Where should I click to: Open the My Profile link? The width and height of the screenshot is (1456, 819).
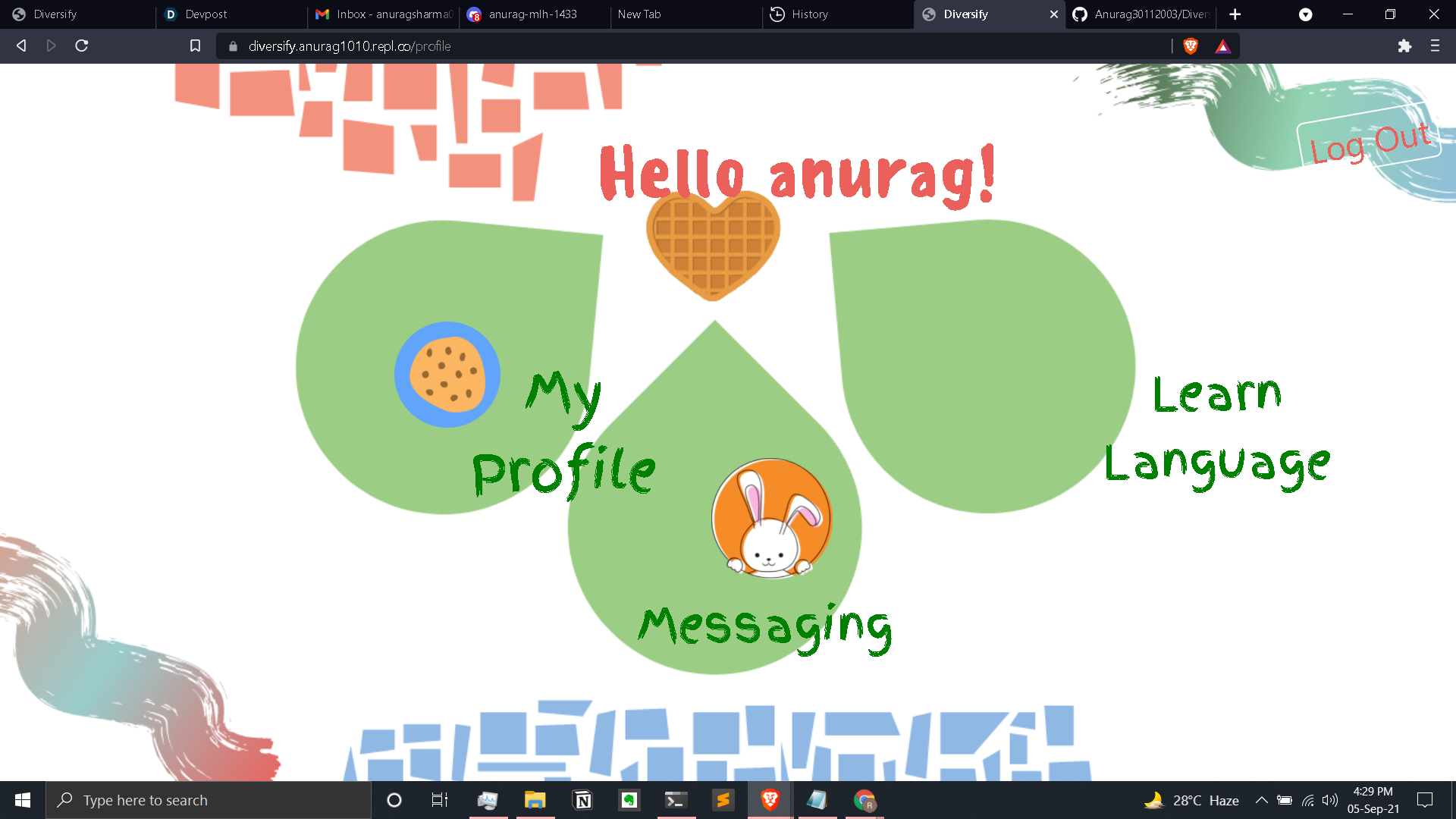[563, 435]
